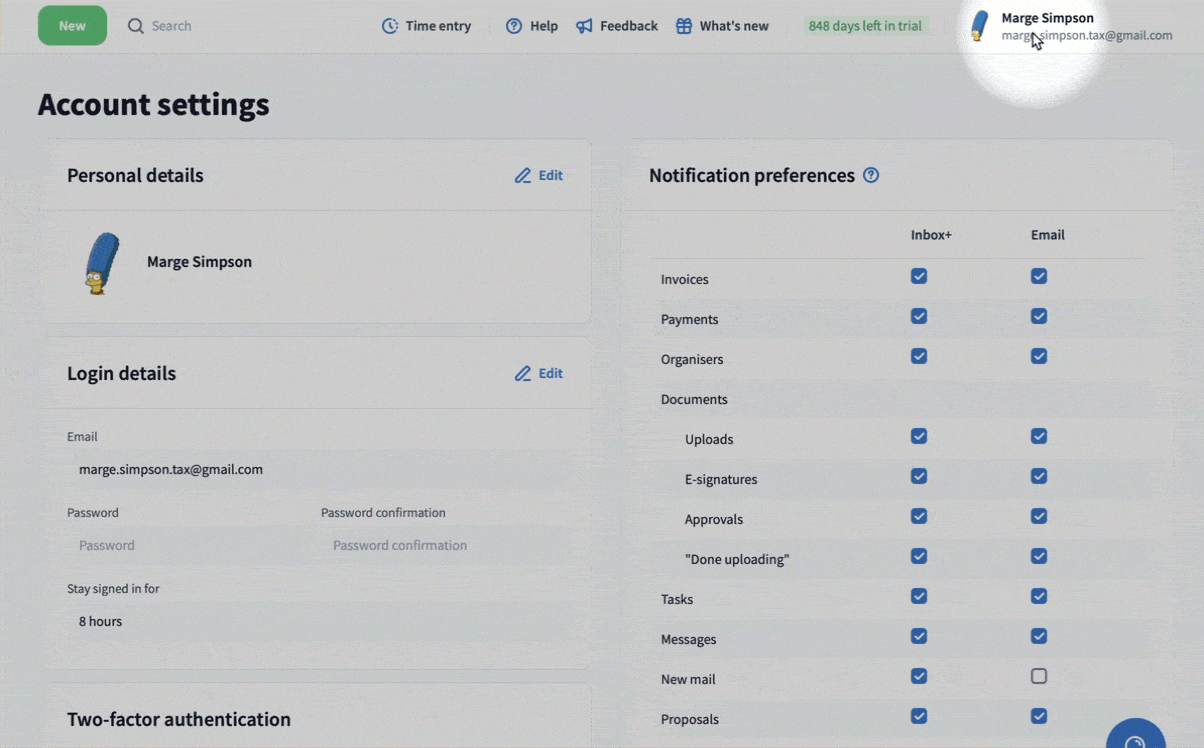Uncheck Inbox+ for E-signatures
The width and height of the screenshot is (1204, 748).
[919, 477]
